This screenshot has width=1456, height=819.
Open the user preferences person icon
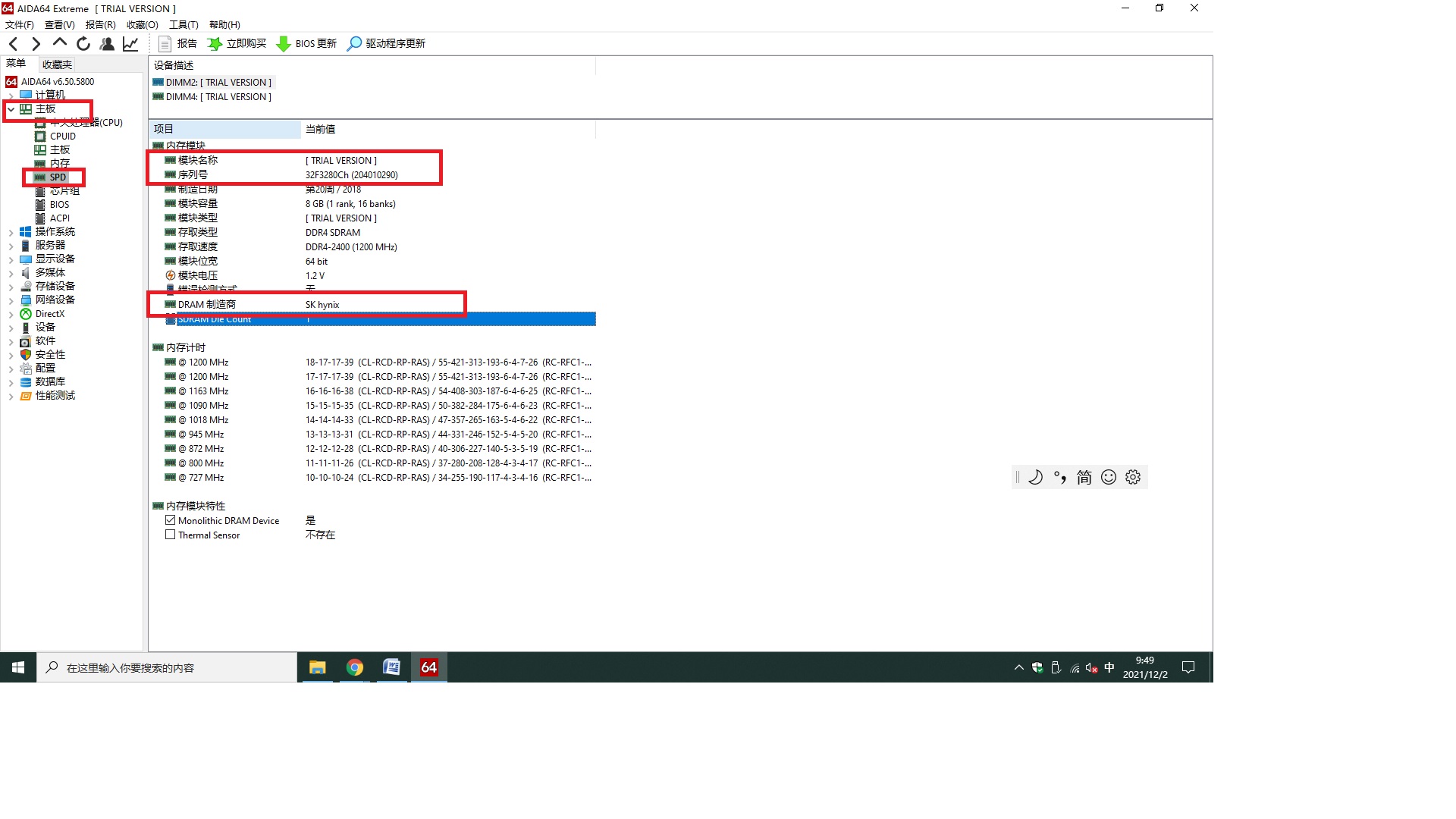(x=107, y=44)
